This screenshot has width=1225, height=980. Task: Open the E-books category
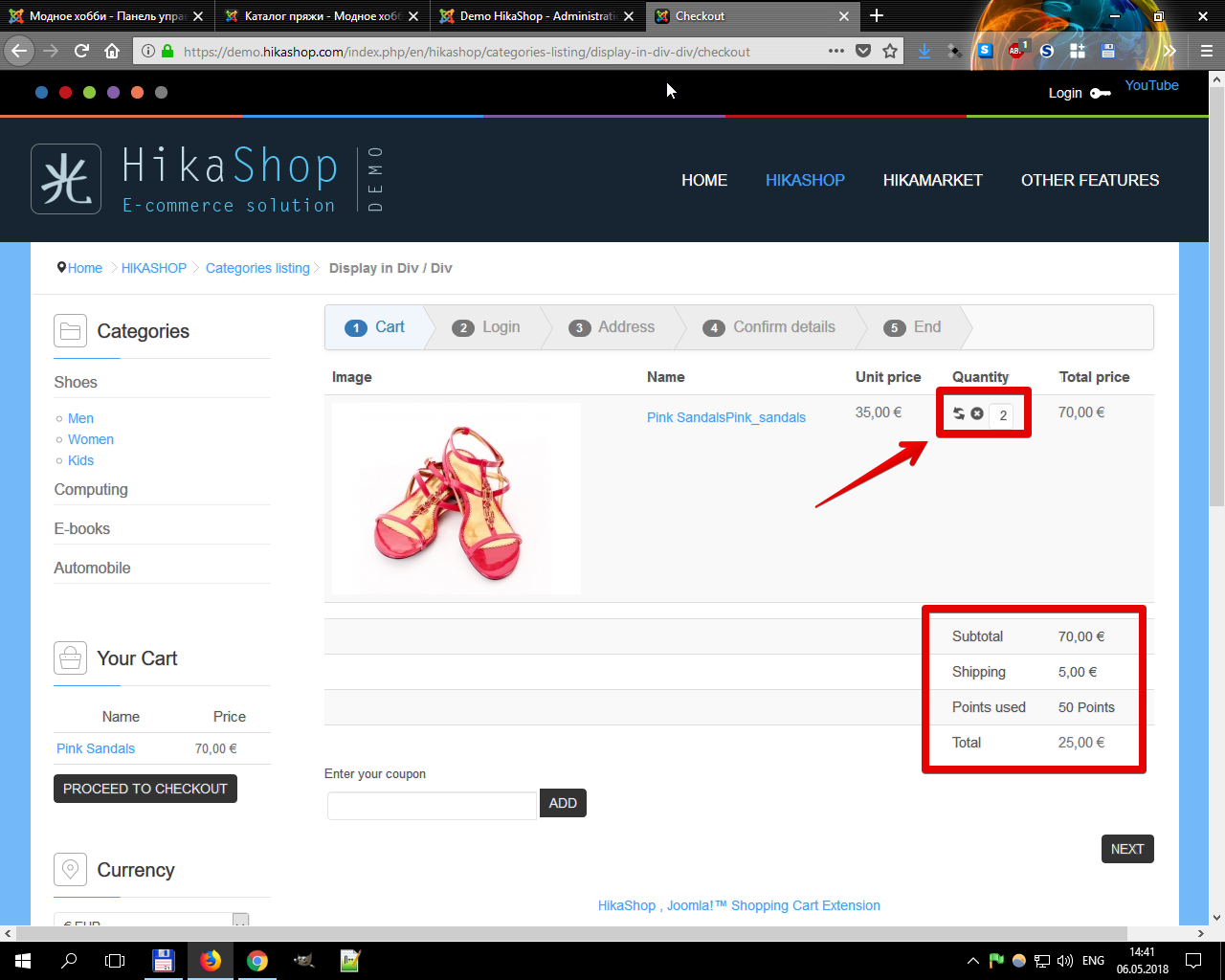[x=82, y=528]
